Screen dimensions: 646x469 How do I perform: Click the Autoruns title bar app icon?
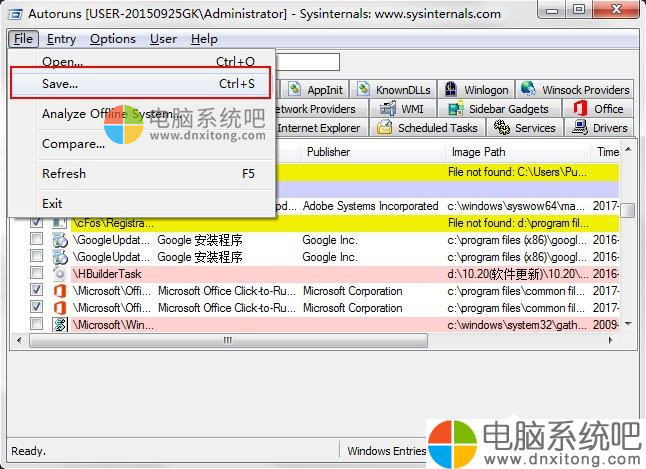coord(15,14)
